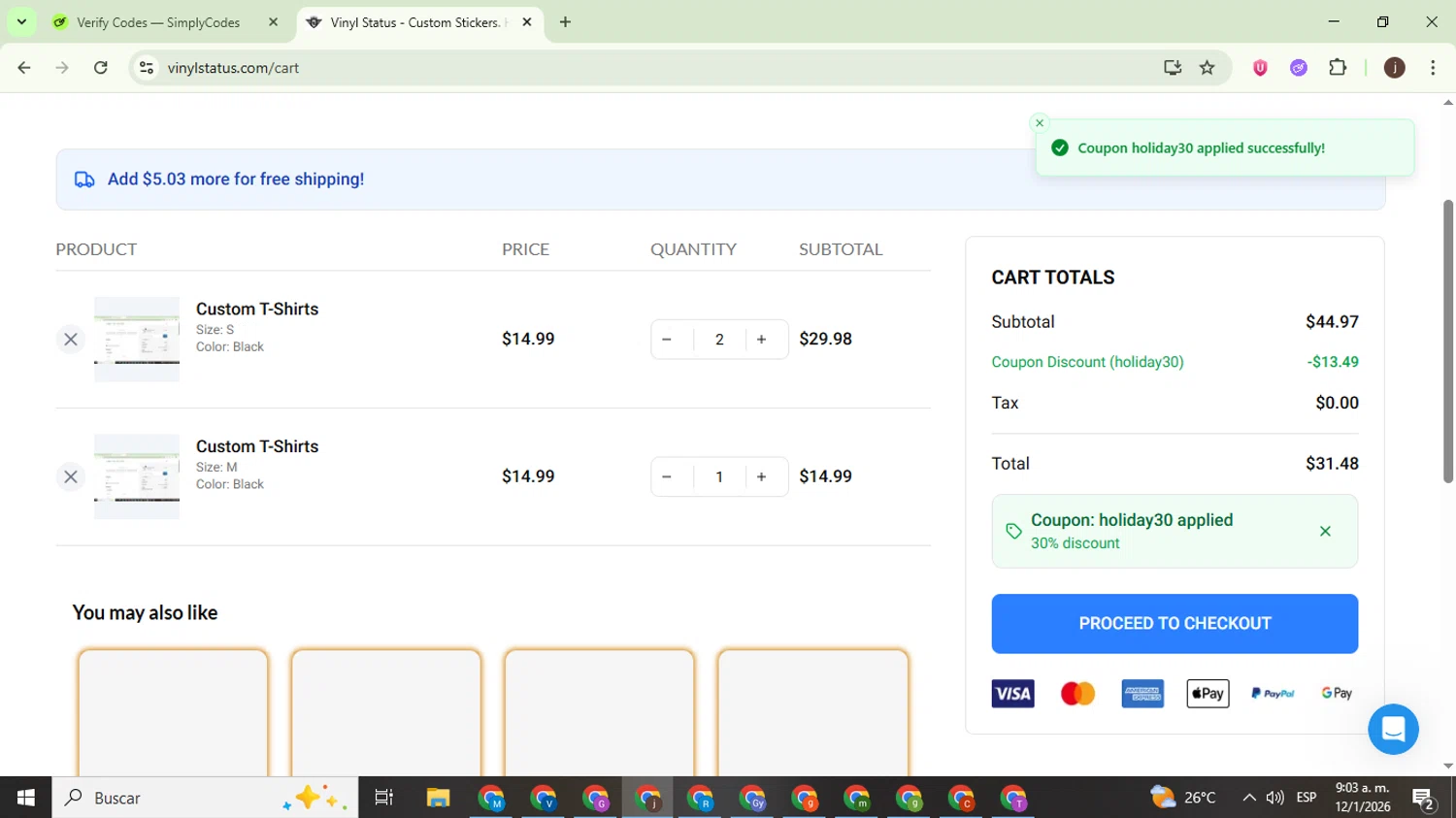1456x818 pixels.
Task: Select the Google Pay payment icon
Action: pos(1337,694)
